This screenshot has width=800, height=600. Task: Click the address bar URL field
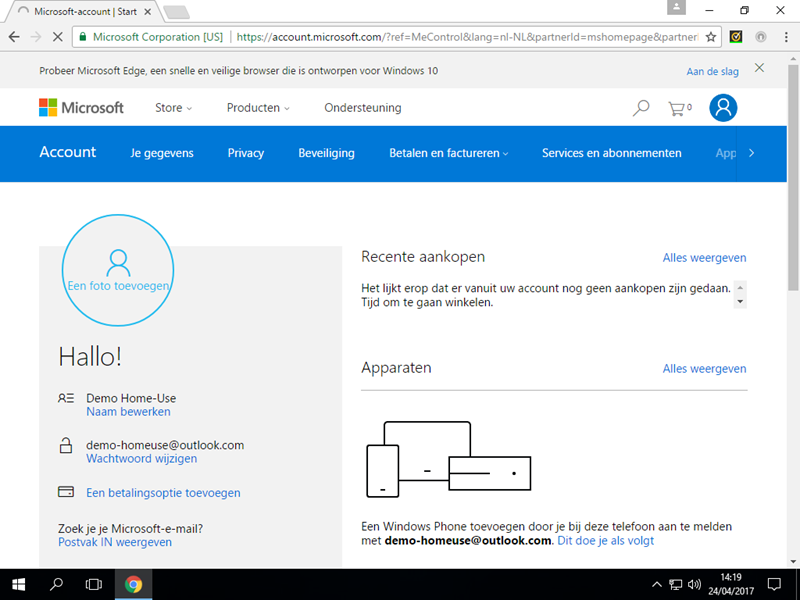(467, 37)
